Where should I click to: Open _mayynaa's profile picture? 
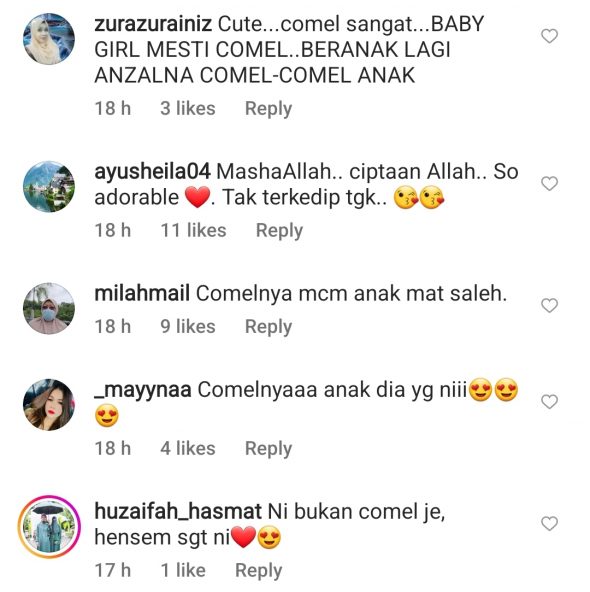[x=49, y=404]
